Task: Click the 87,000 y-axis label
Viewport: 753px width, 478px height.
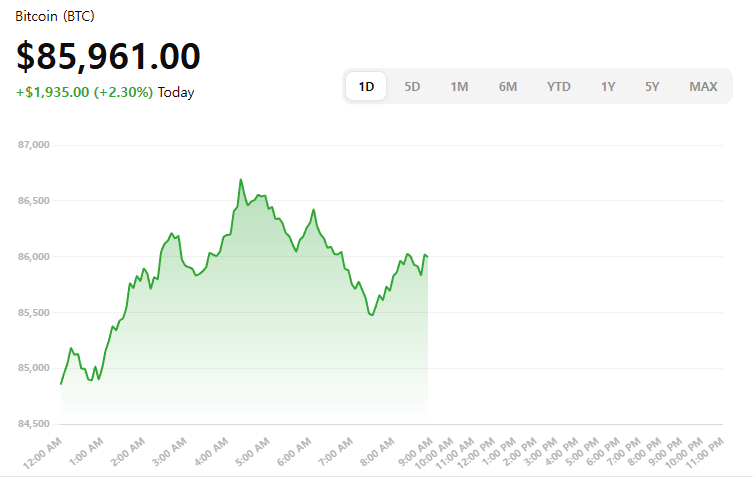Action: point(34,145)
